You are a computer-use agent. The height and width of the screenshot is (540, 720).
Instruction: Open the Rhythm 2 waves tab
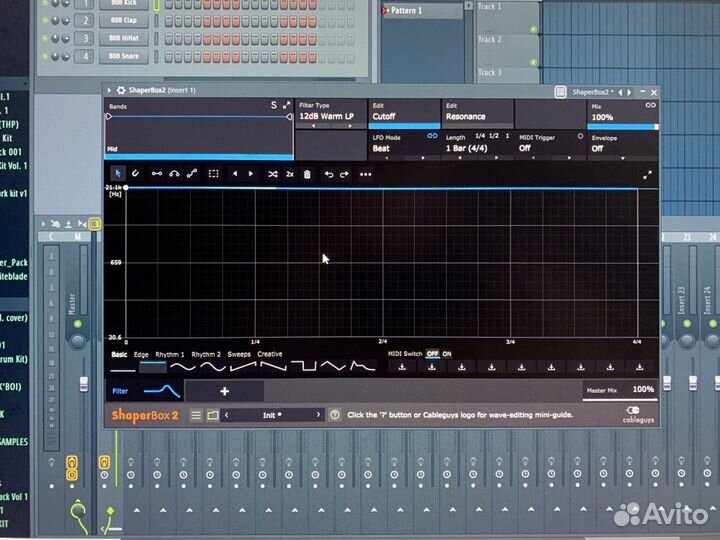click(206, 354)
